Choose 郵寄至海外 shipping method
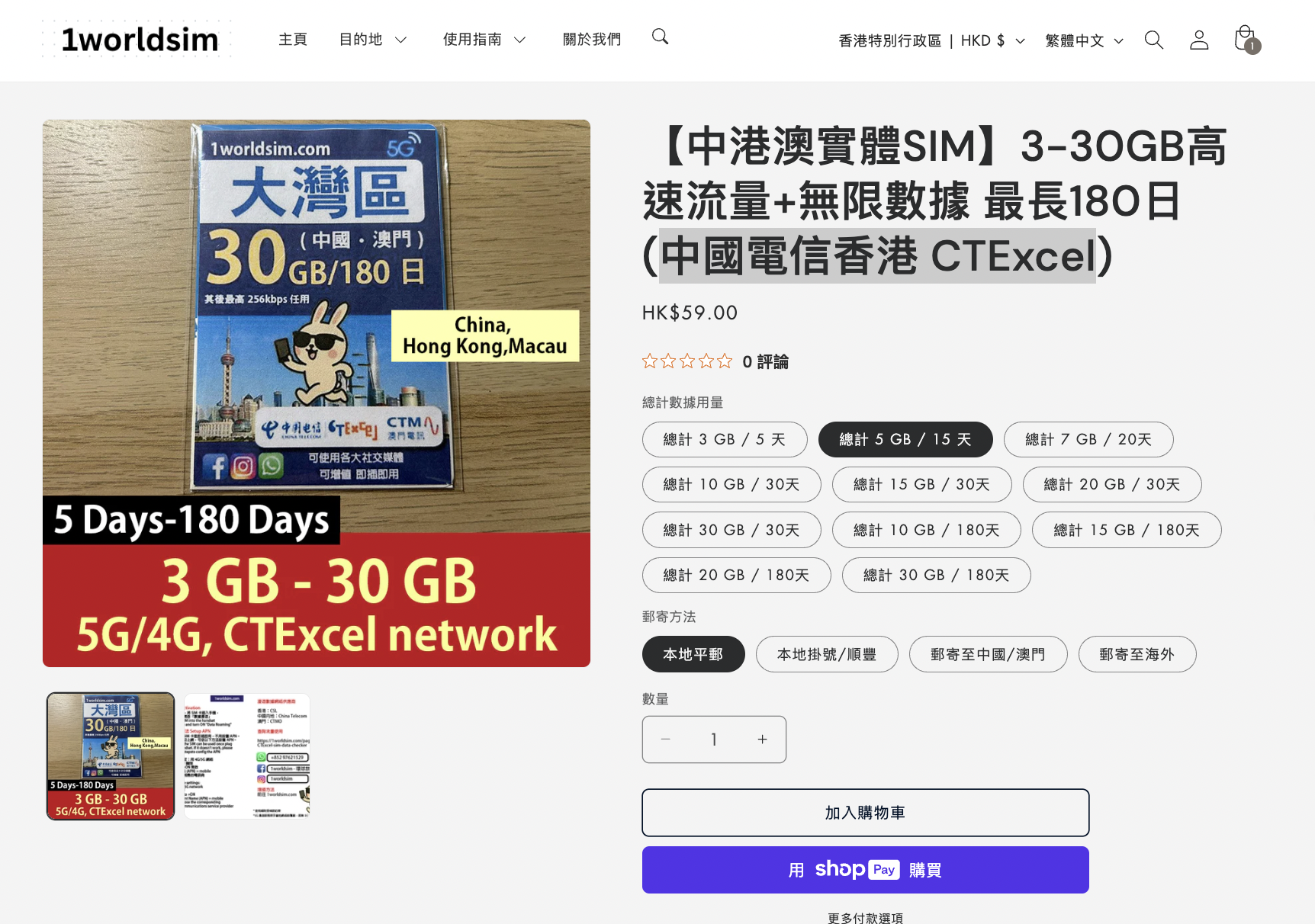Viewport: 1315px width, 924px height. click(1137, 654)
